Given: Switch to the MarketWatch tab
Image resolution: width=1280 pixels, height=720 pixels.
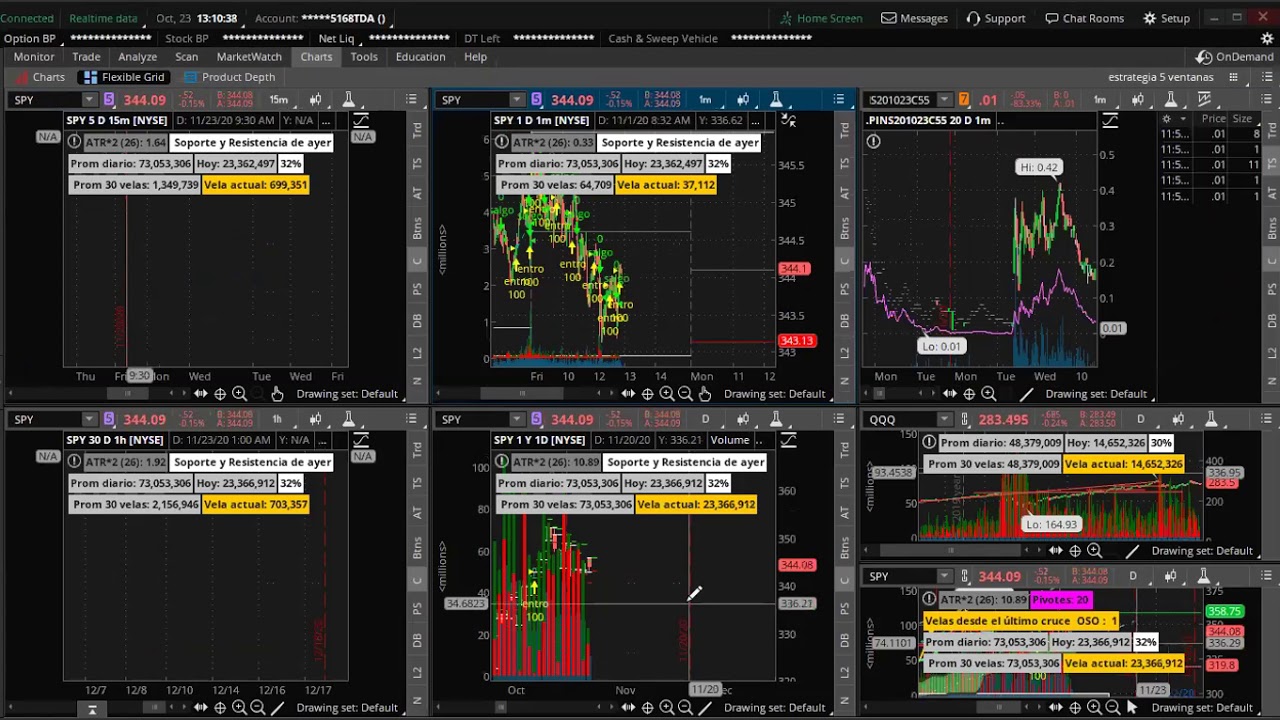Looking at the screenshot, I should click(249, 57).
